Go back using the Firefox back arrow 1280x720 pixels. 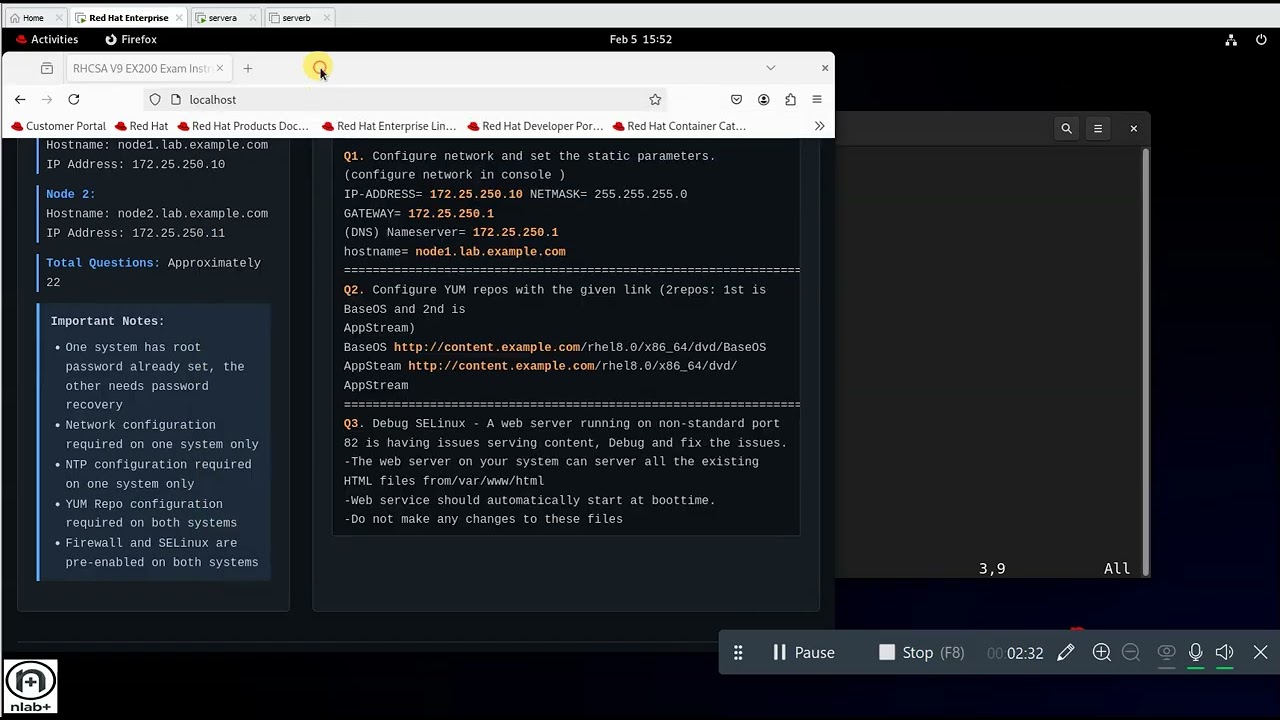[20, 99]
